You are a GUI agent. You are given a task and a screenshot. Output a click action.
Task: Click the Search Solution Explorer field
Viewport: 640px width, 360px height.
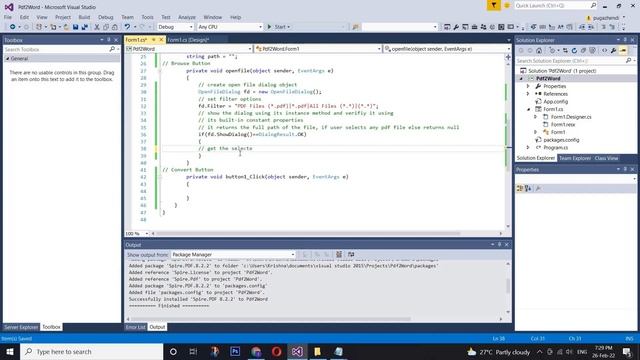coord(576,61)
